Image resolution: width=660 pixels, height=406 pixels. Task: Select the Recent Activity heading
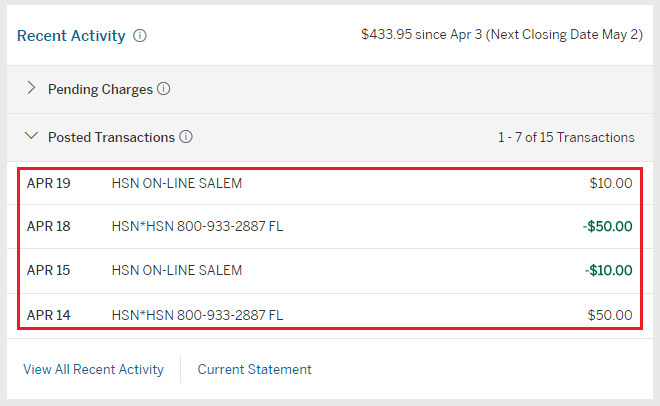pyautogui.click(x=71, y=36)
